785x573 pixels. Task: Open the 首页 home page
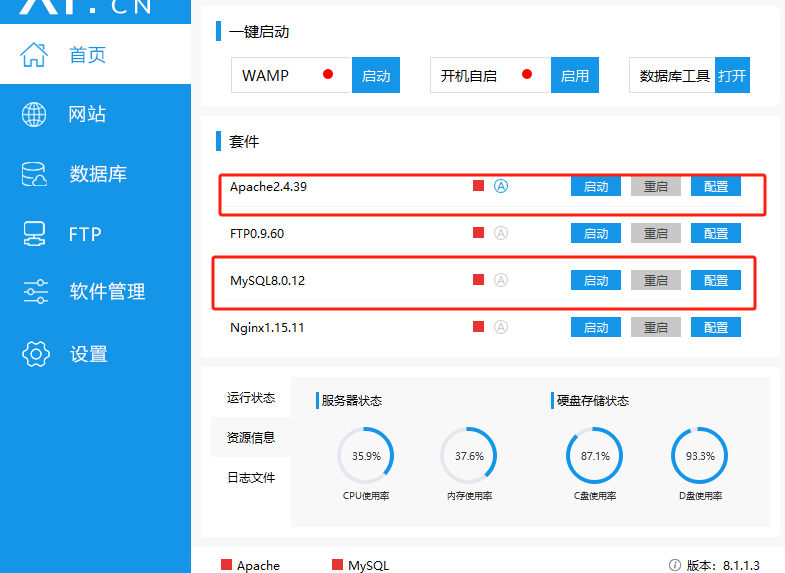95,54
